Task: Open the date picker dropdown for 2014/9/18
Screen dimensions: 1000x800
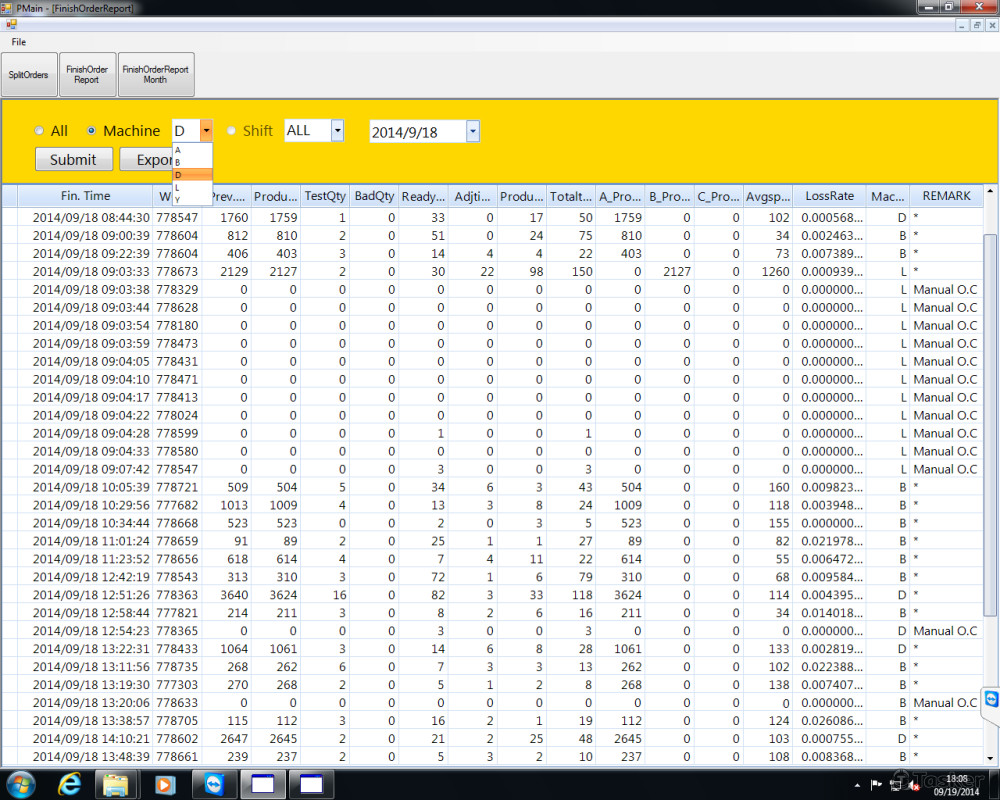Action: [472, 132]
